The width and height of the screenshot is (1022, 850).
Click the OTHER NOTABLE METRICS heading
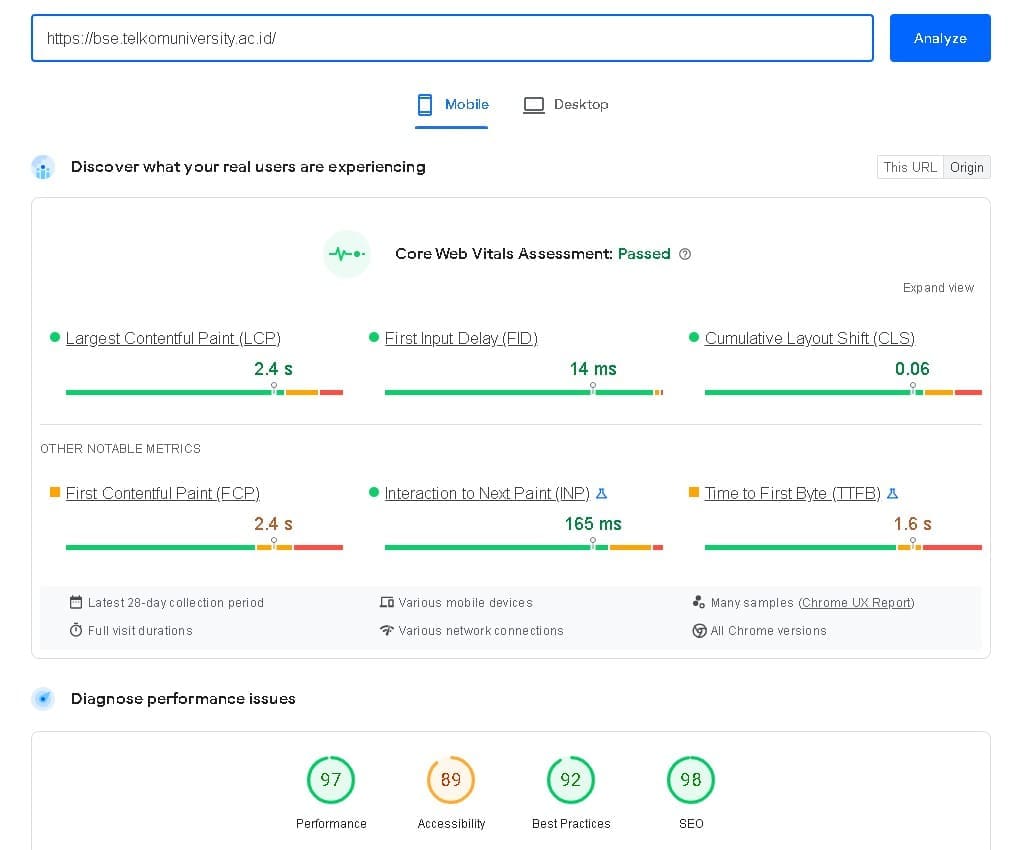[121, 448]
